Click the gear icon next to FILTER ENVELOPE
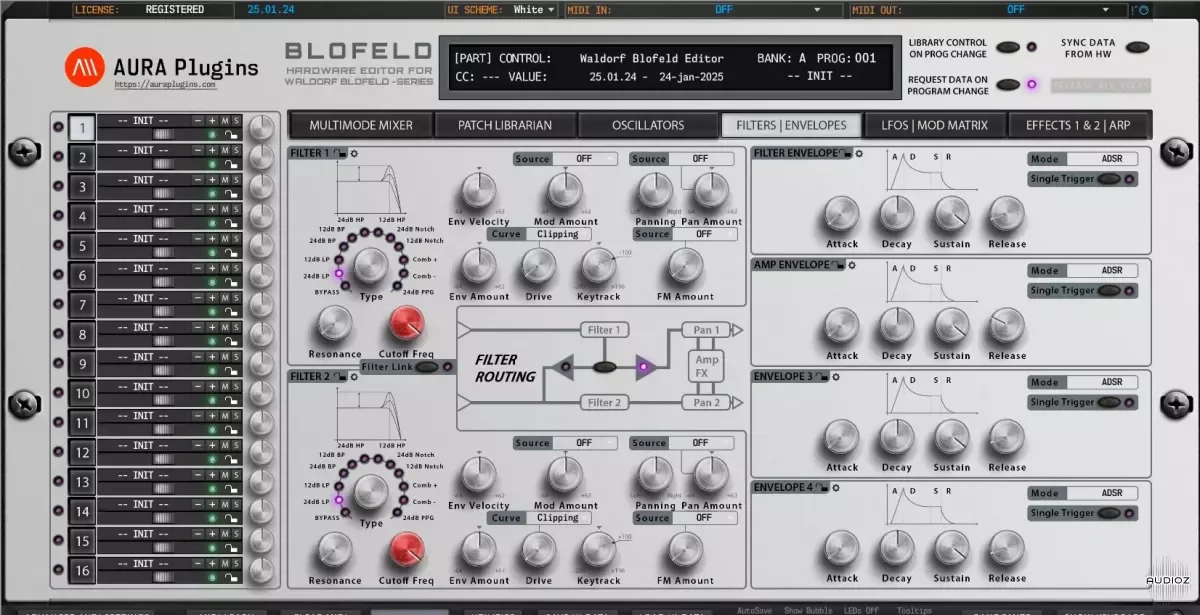This screenshot has height=615, width=1200. click(857, 153)
